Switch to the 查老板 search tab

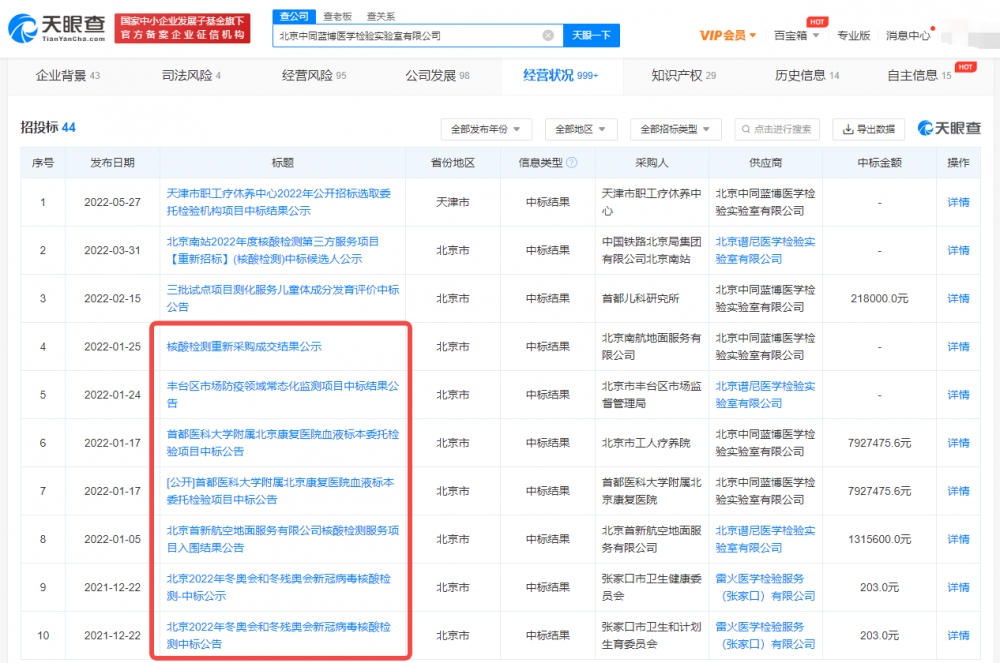tap(337, 17)
